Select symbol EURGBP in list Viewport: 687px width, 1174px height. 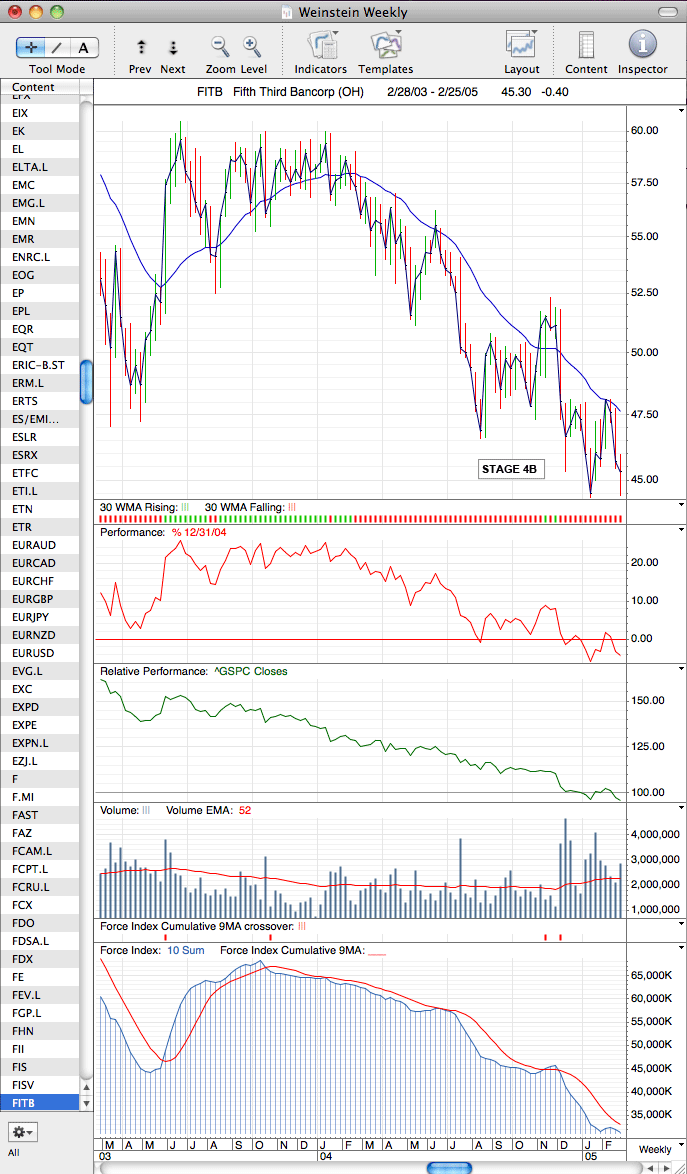(39, 599)
